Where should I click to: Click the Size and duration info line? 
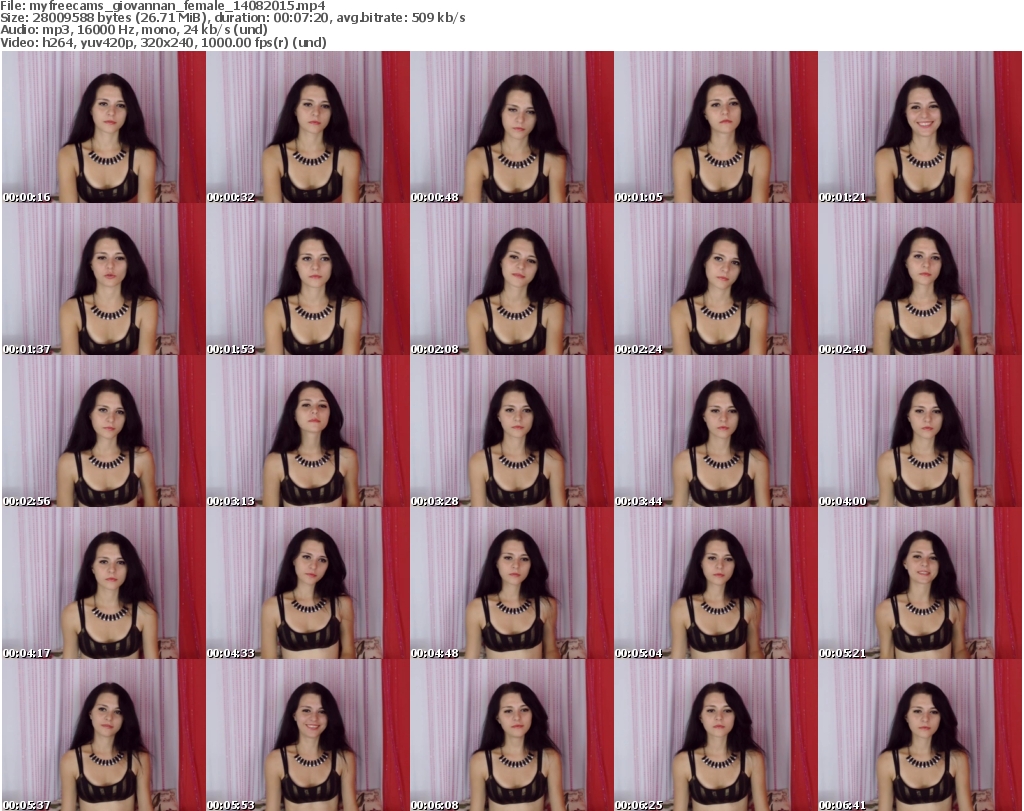tap(232, 18)
